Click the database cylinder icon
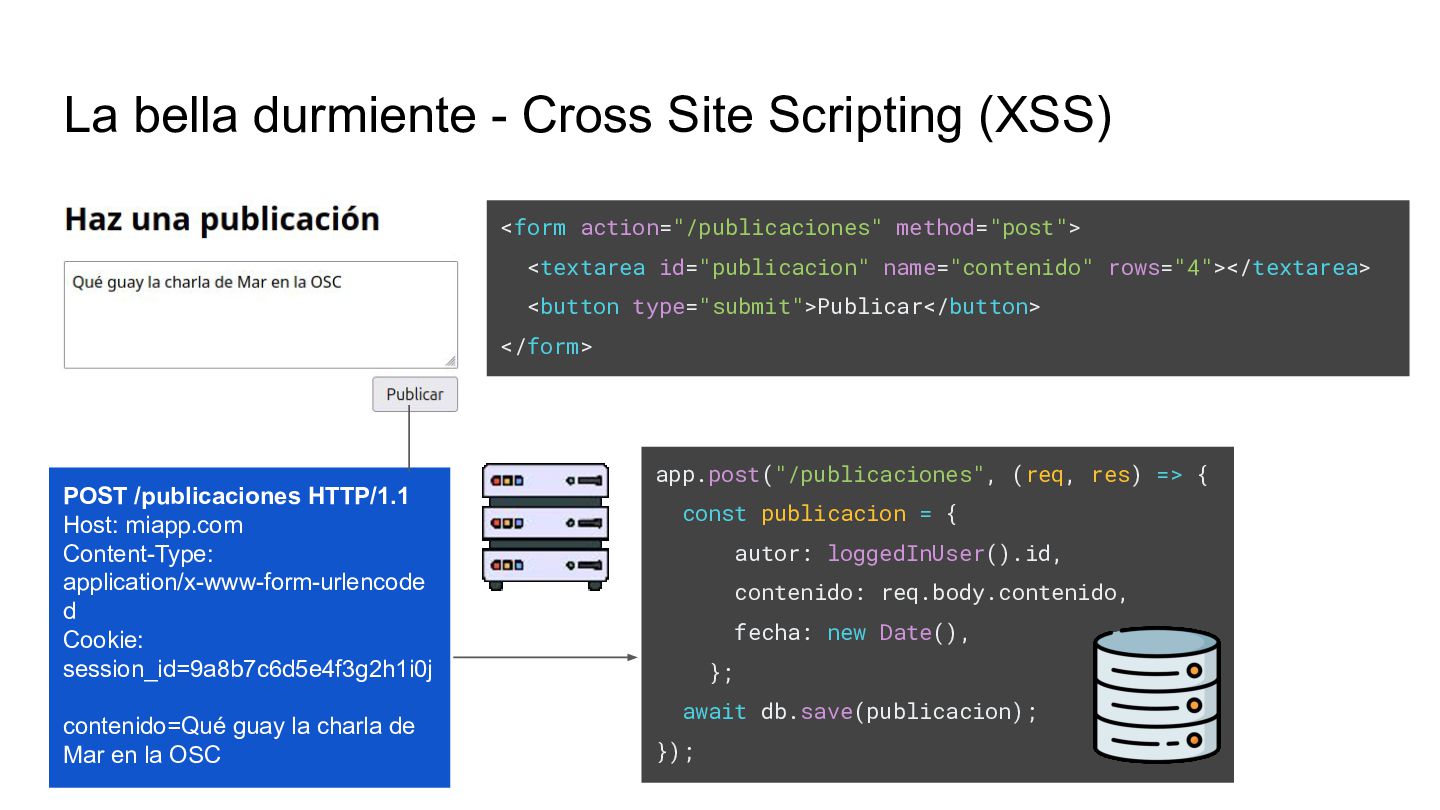Viewport: 1440px width, 810px height. (1157, 694)
